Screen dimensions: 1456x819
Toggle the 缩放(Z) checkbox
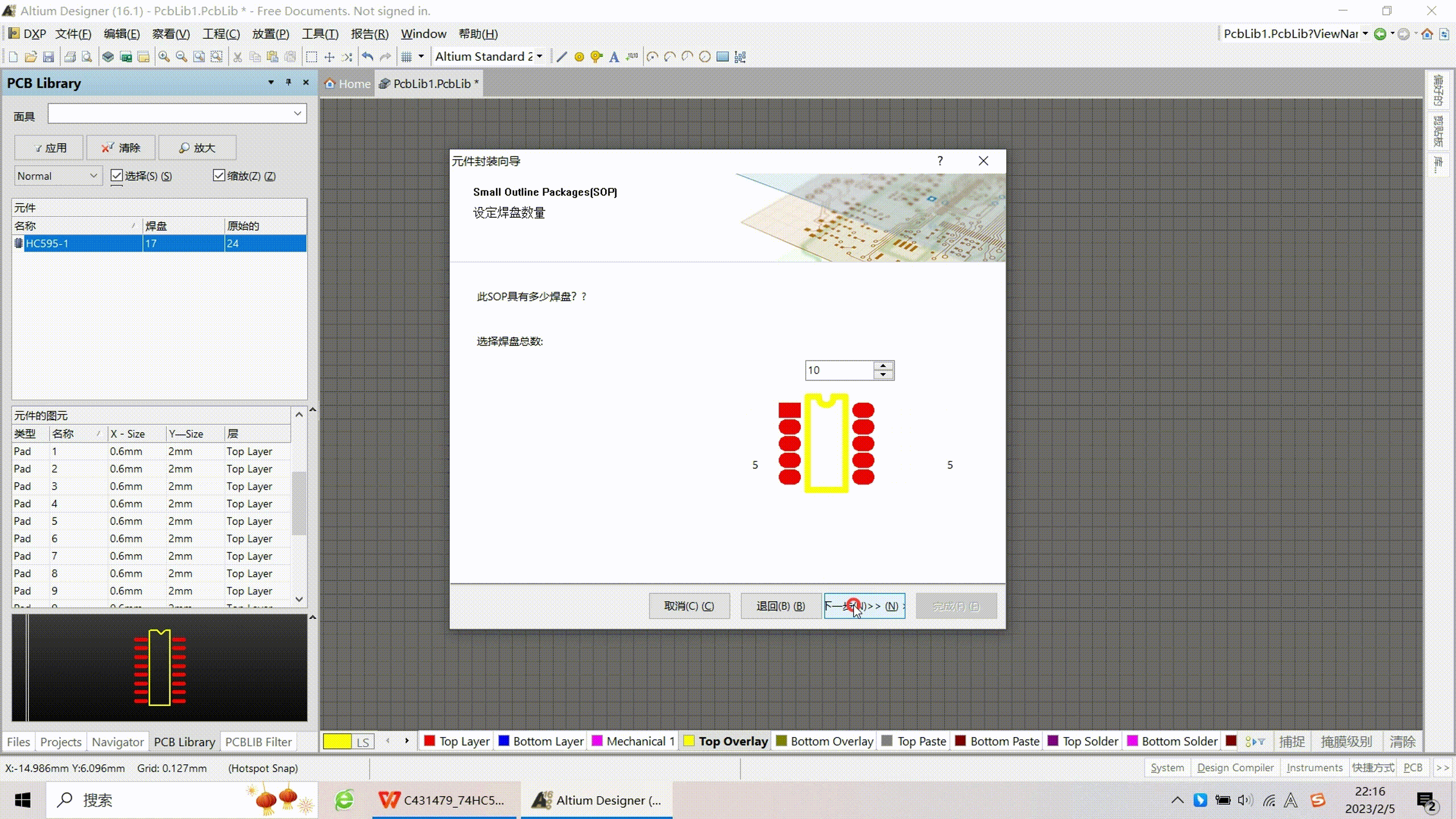(219, 176)
